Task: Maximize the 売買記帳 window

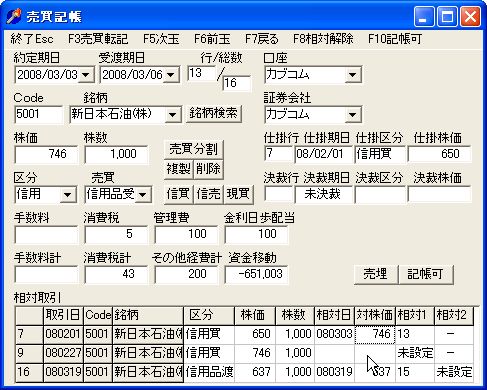Action: click(x=447, y=16)
